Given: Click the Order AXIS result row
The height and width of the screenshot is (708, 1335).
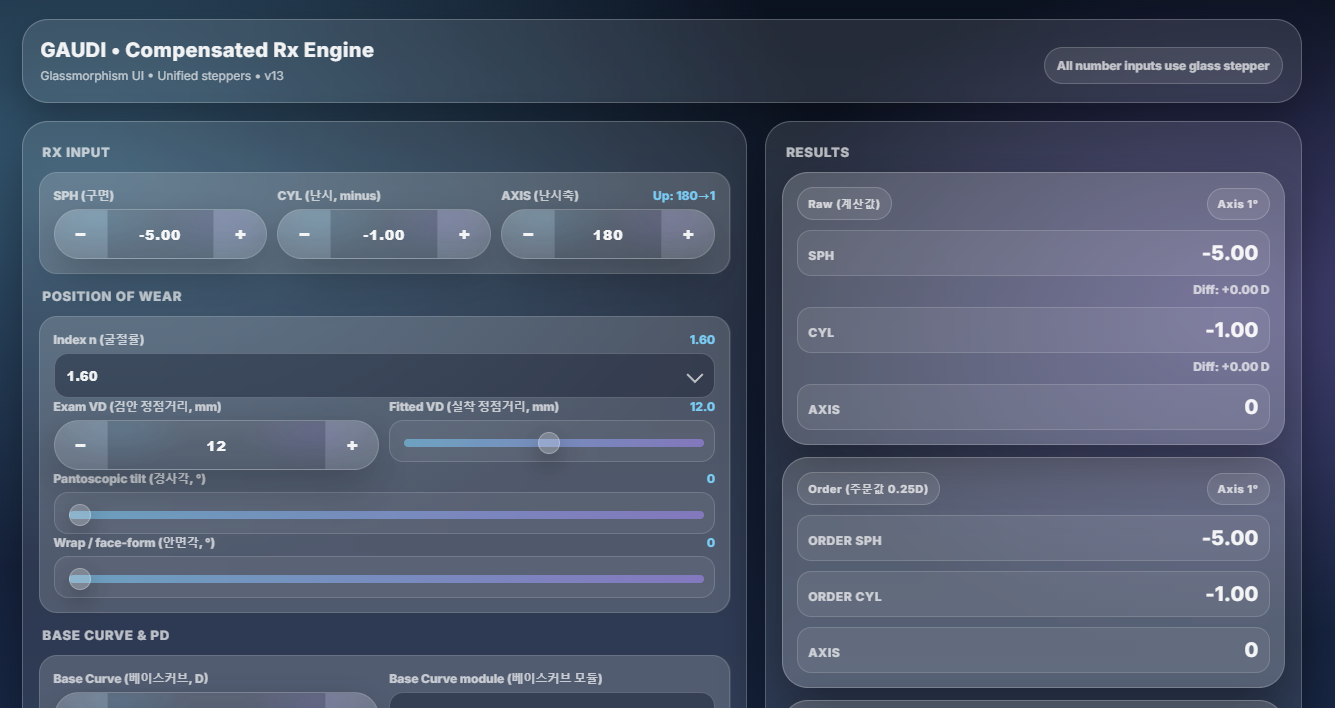Looking at the screenshot, I should point(1033,651).
